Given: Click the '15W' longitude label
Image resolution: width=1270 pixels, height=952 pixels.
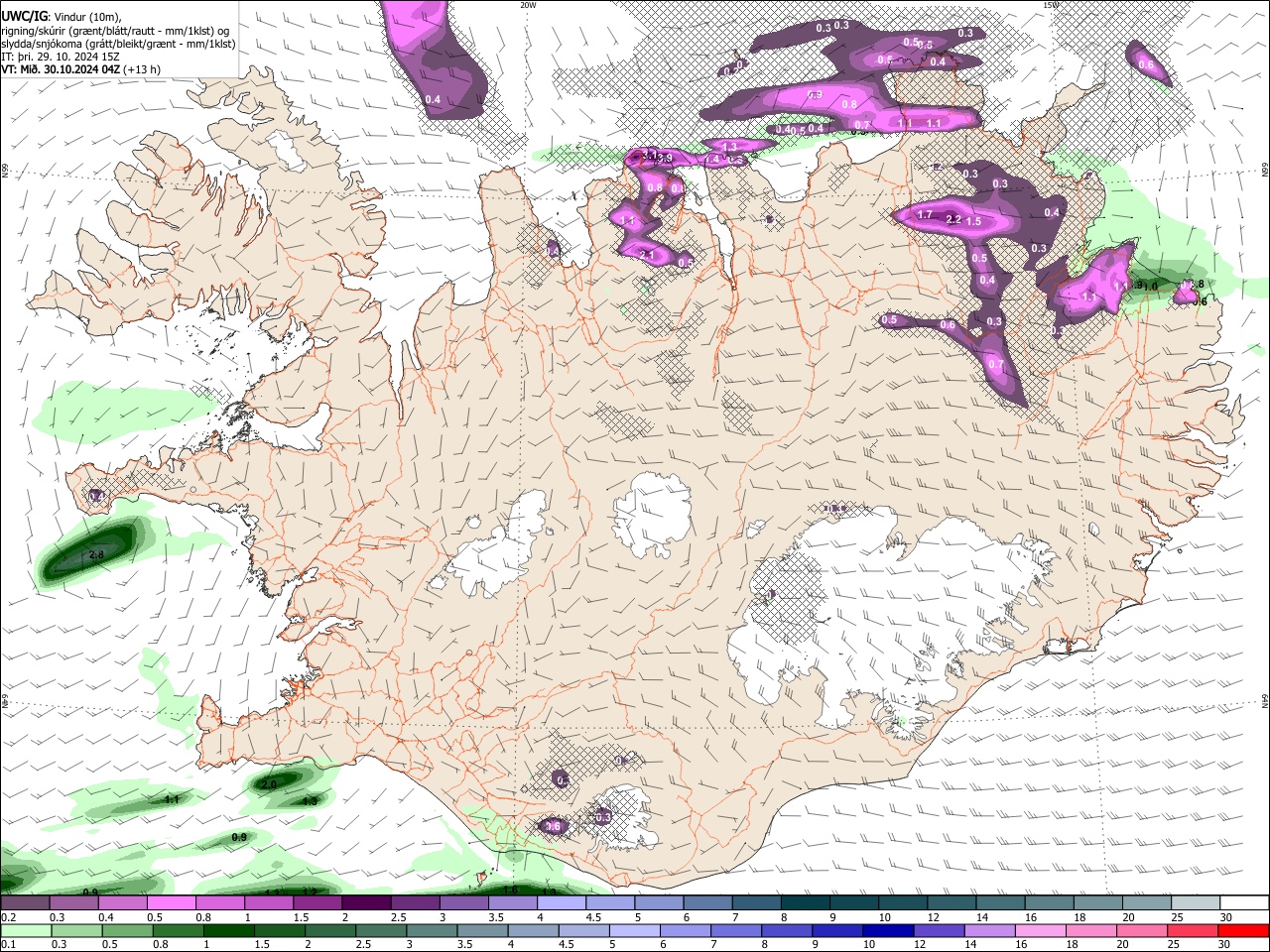Looking at the screenshot, I should tap(1051, 5).
